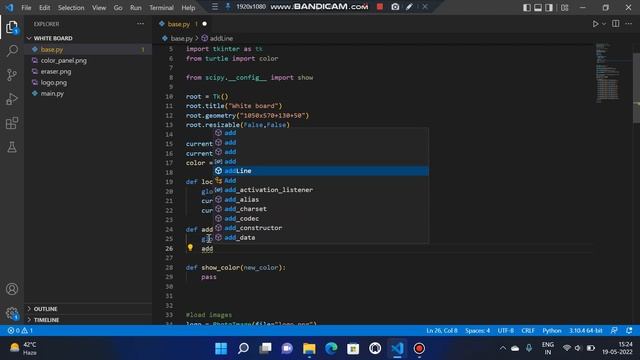The height and width of the screenshot is (360, 640).
Task: Choose the capitalized Add class suggestion
Action: point(321,180)
